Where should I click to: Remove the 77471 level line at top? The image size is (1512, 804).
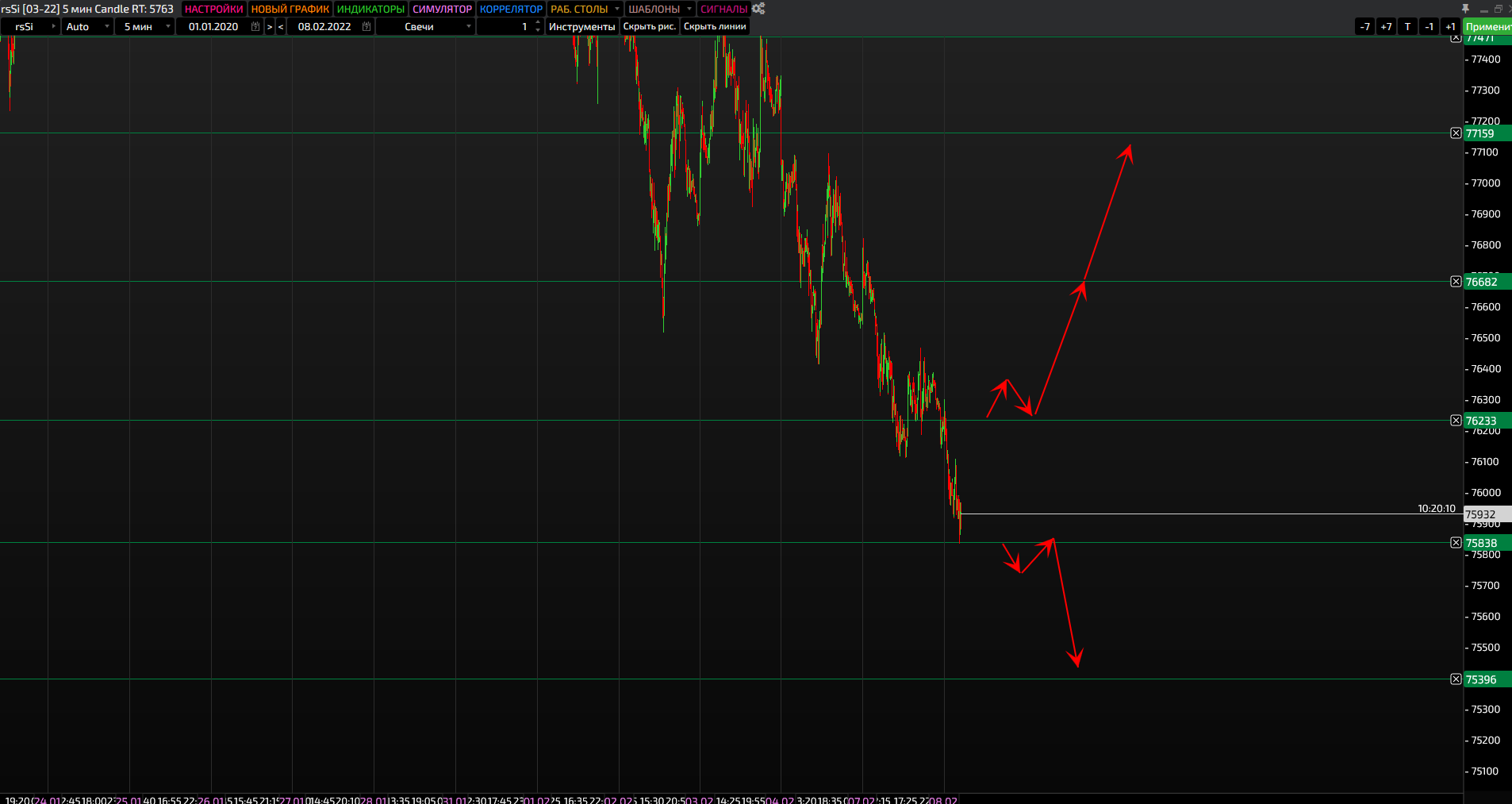pos(1456,38)
